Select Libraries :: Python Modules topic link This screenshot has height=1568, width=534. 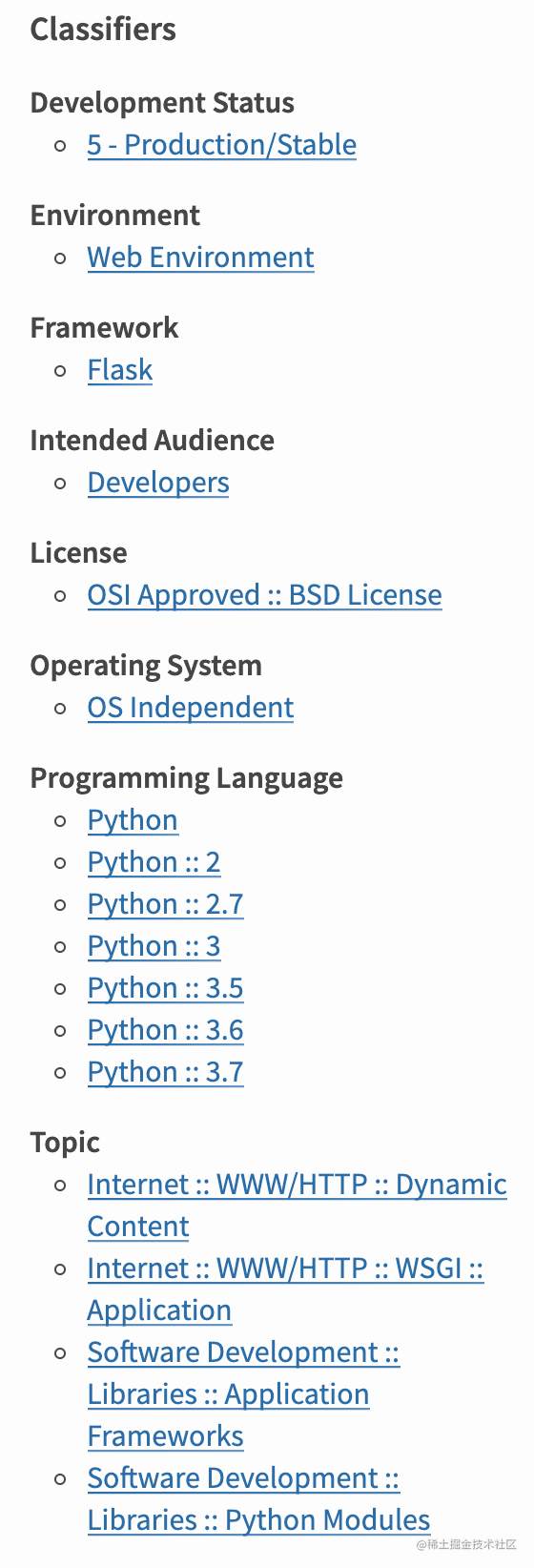pos(258,1499)
